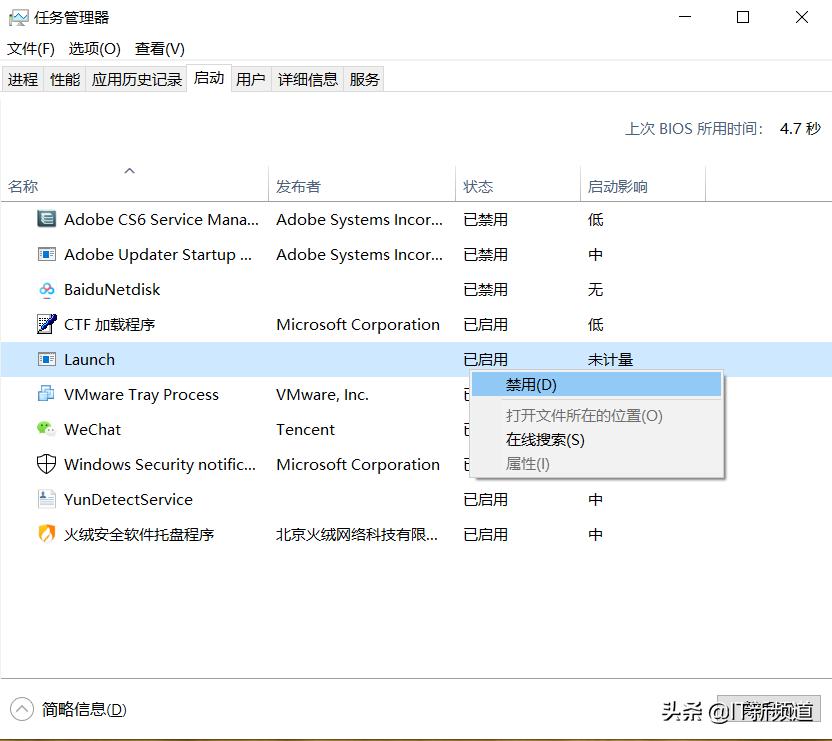The width and height of the screenshot is (832, 741).
Task: Switch to the 服务 tab
Action: click(364, 78)
